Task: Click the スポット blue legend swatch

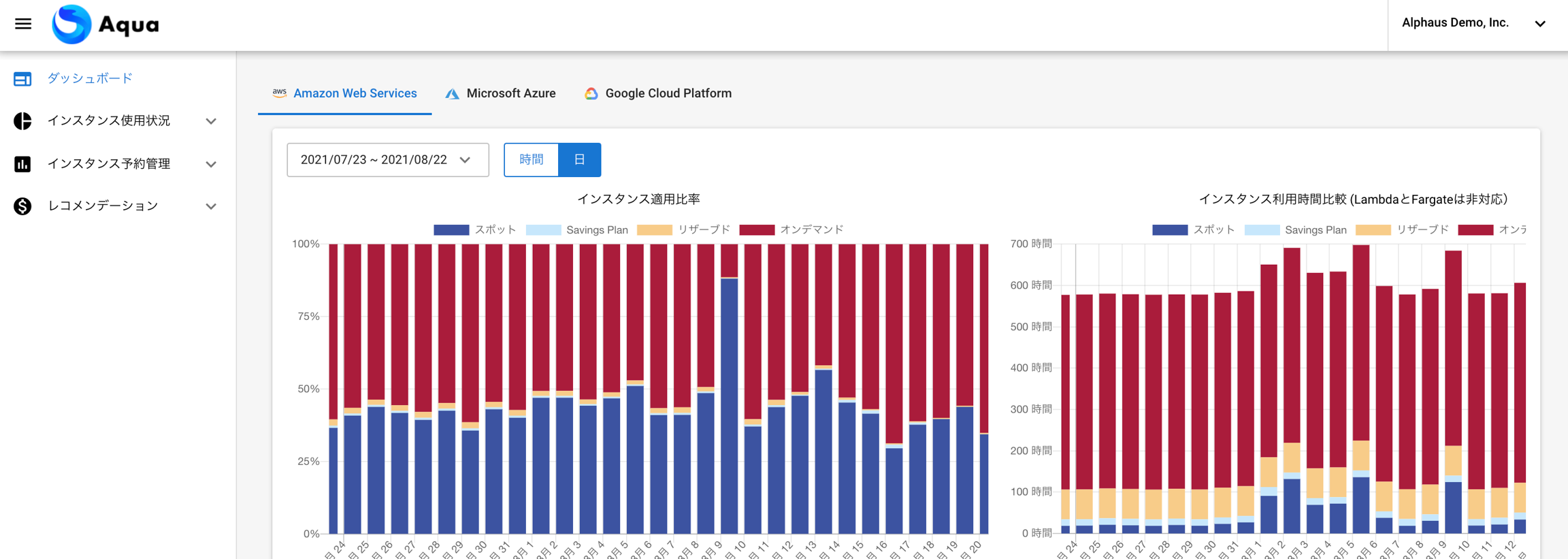Action: tap(451, 230)
